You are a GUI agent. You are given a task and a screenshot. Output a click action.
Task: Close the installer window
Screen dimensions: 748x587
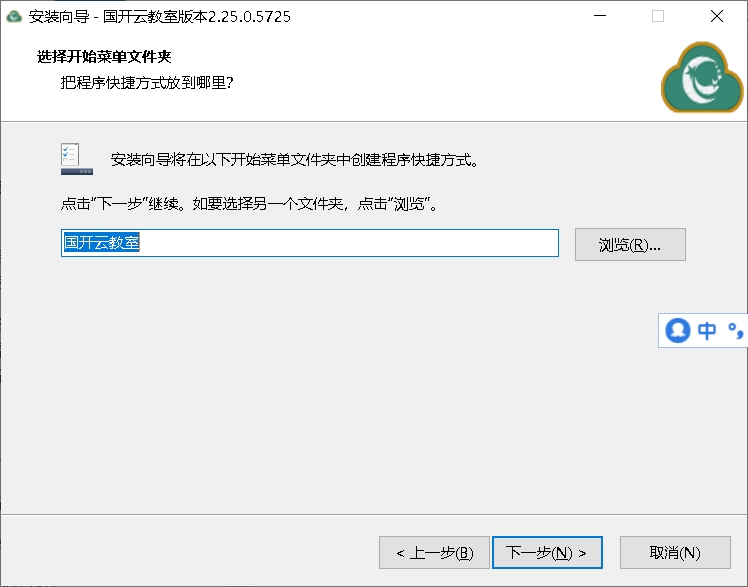(x=717, y=16)
